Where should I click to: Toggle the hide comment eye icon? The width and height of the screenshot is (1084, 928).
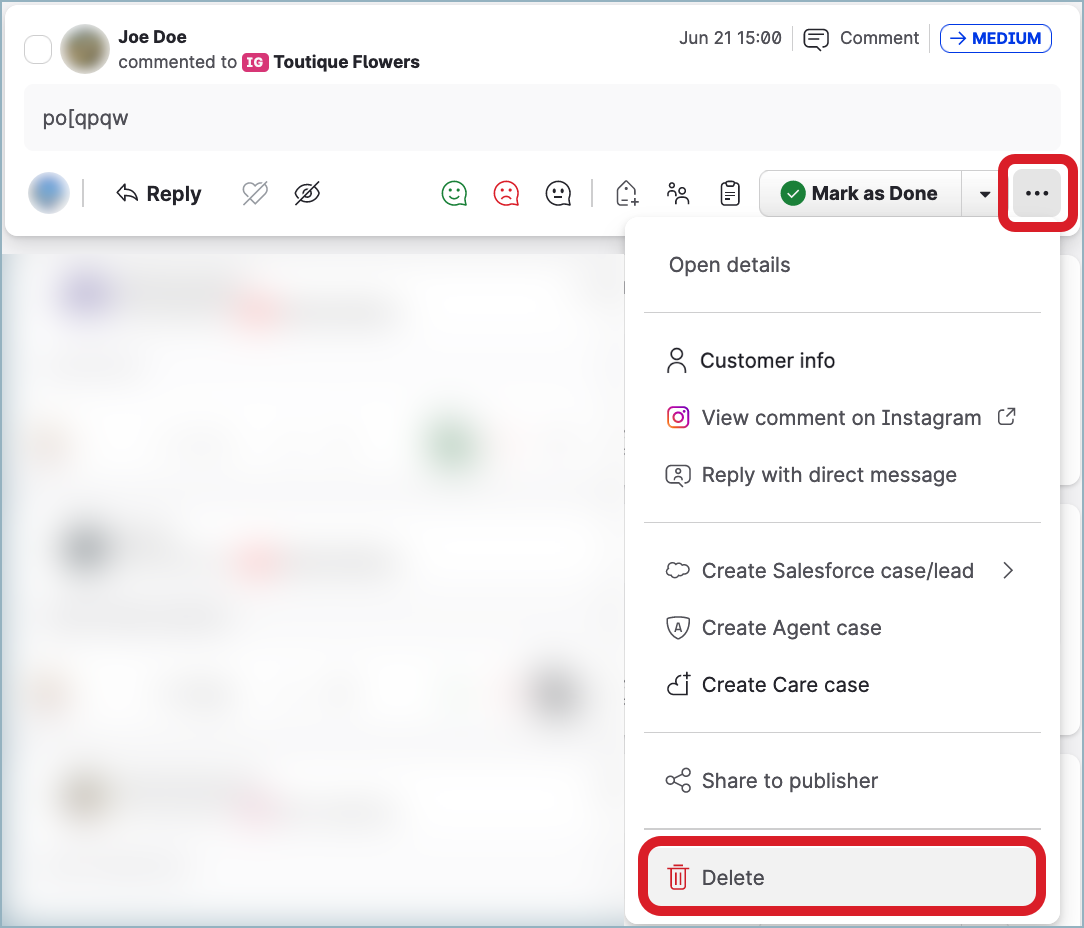[x=307, y=194]
